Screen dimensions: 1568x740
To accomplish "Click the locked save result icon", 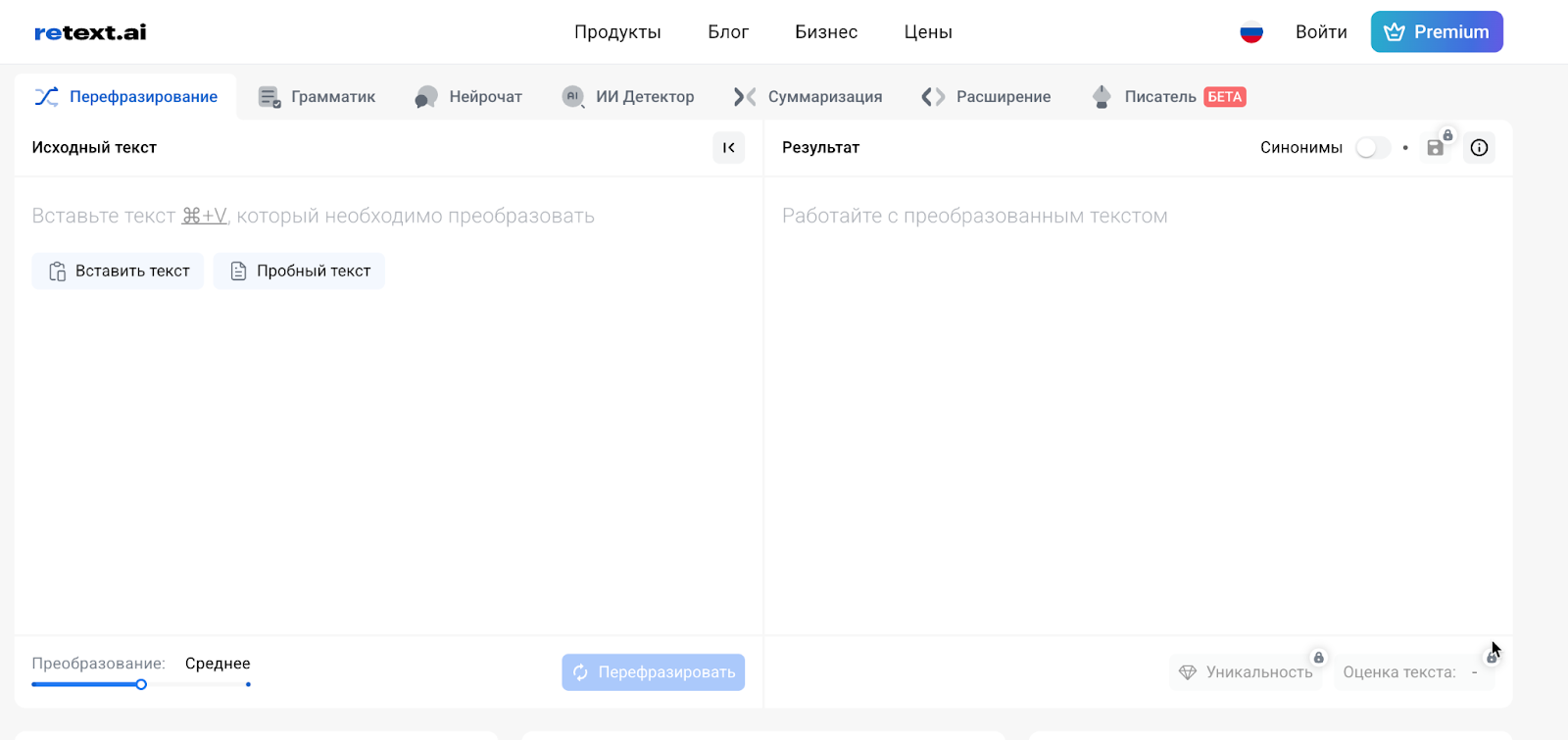I will 1436,148.
